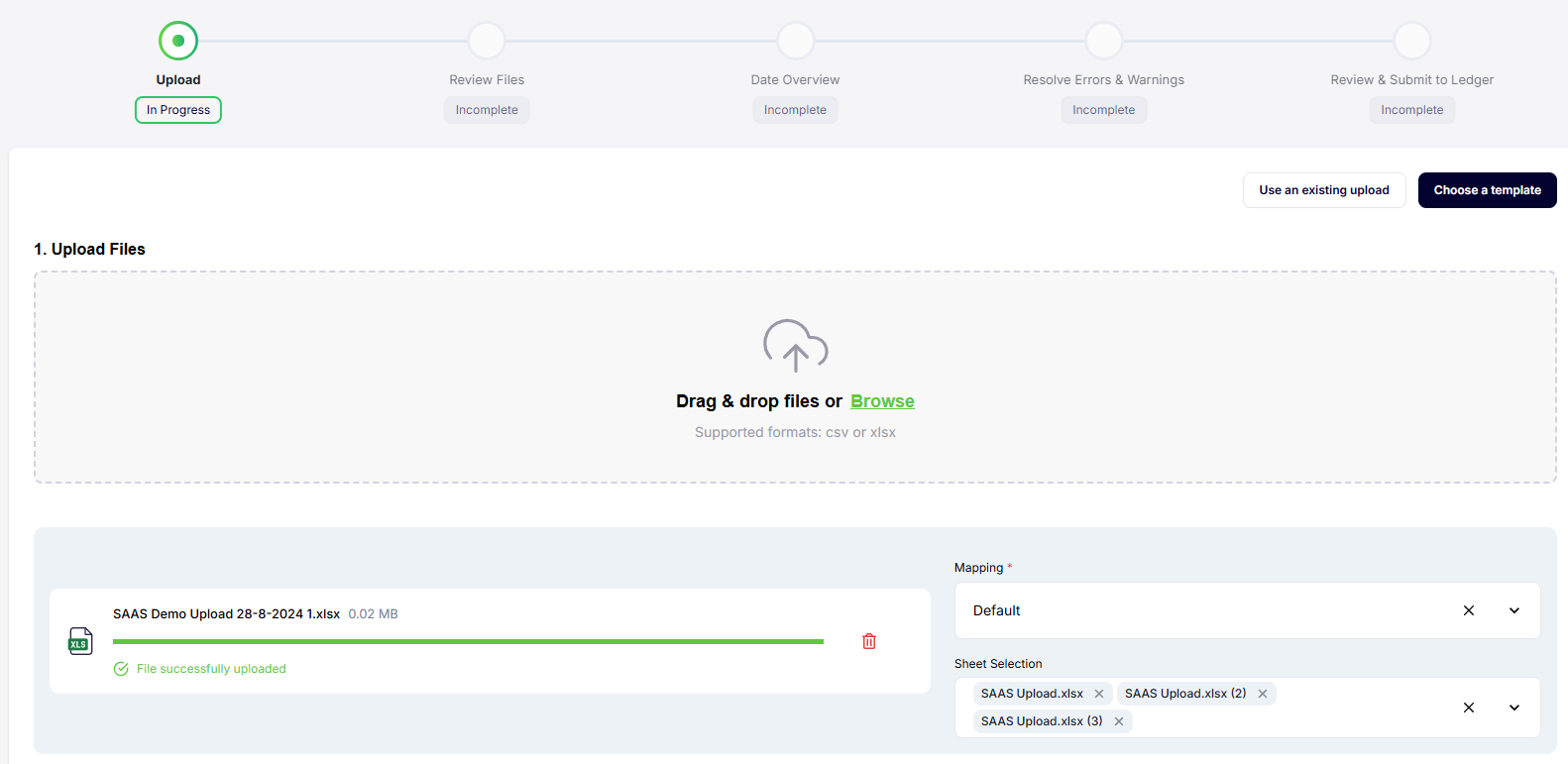Go to the Date Overview step circle
Viewport: 1568px width, 764px height.
(x=795, y=41)
